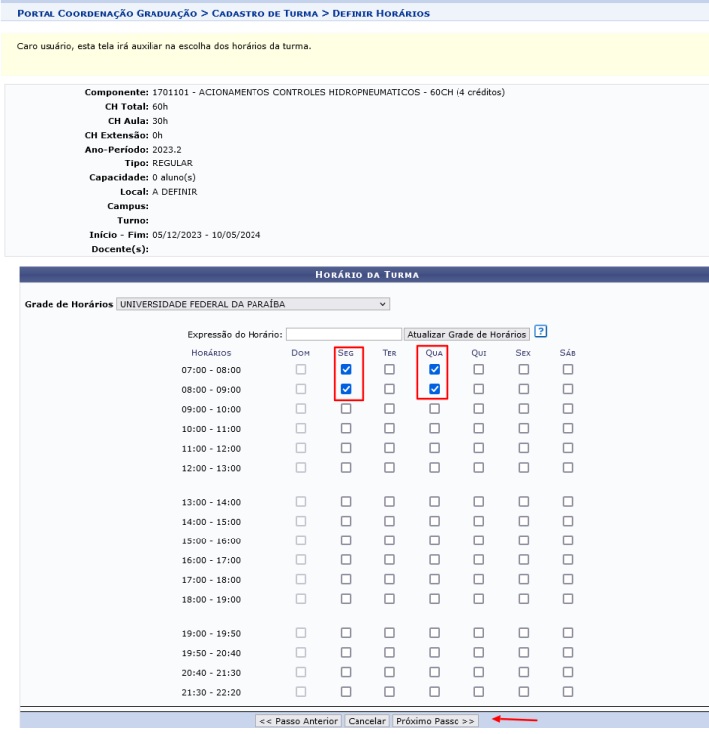Check Seg 13:00 - 14:00 checkbox
709x734 pixels.
pos(346,502)
